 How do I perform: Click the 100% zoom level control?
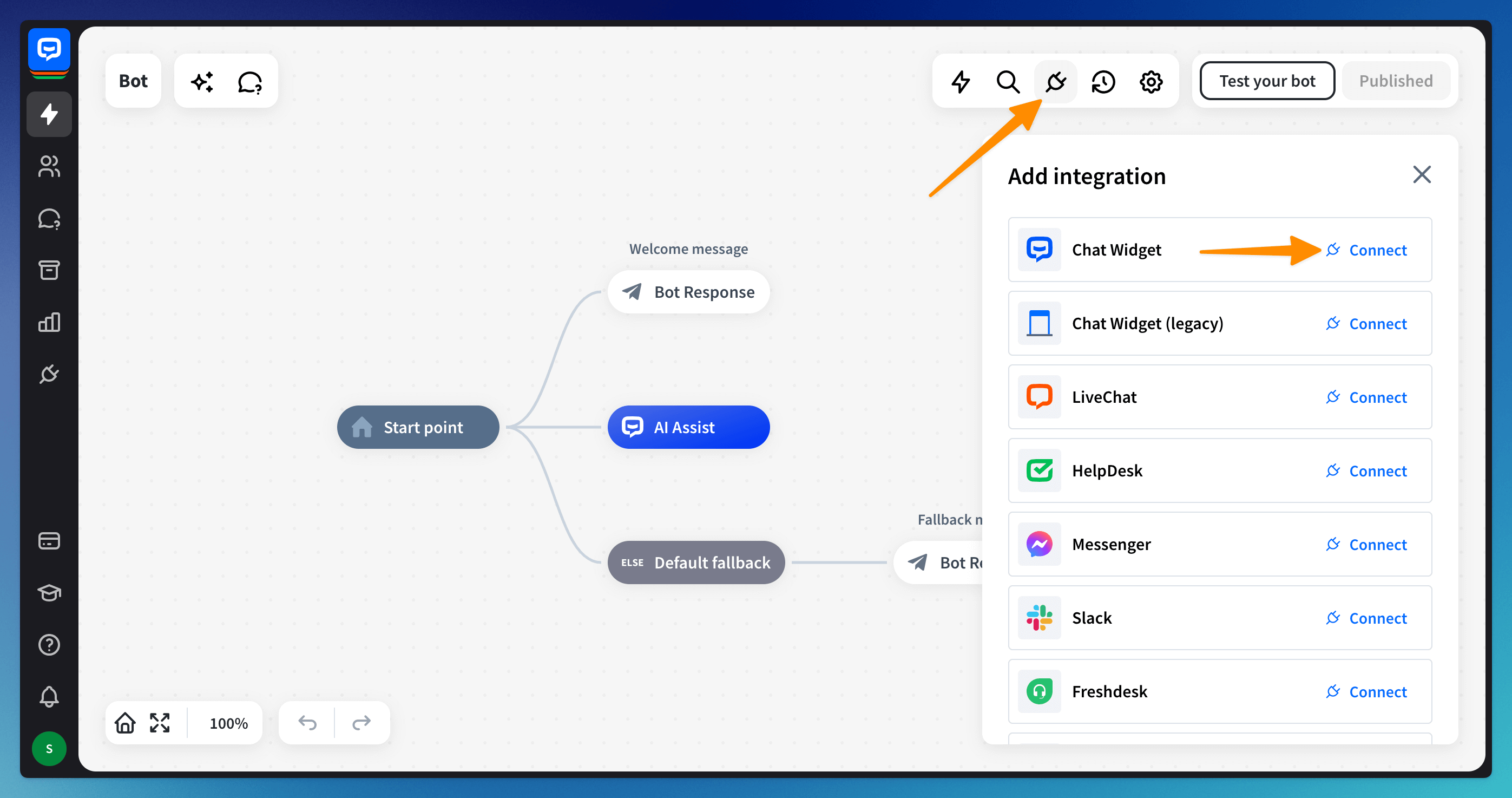[228, 723]
